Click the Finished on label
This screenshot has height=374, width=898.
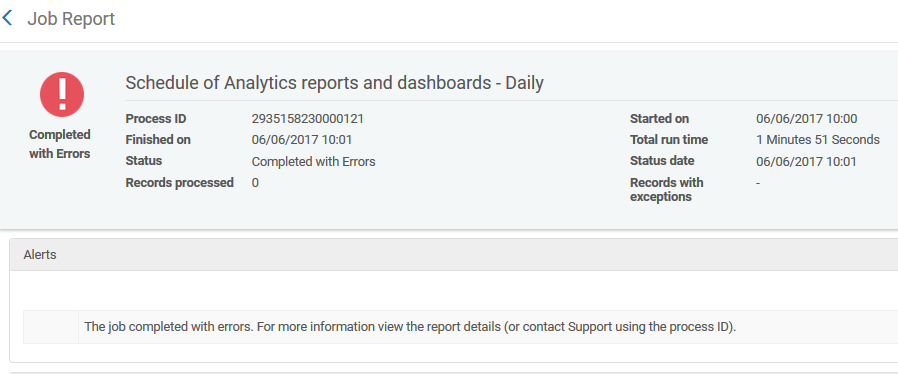(x=158, y=140)
